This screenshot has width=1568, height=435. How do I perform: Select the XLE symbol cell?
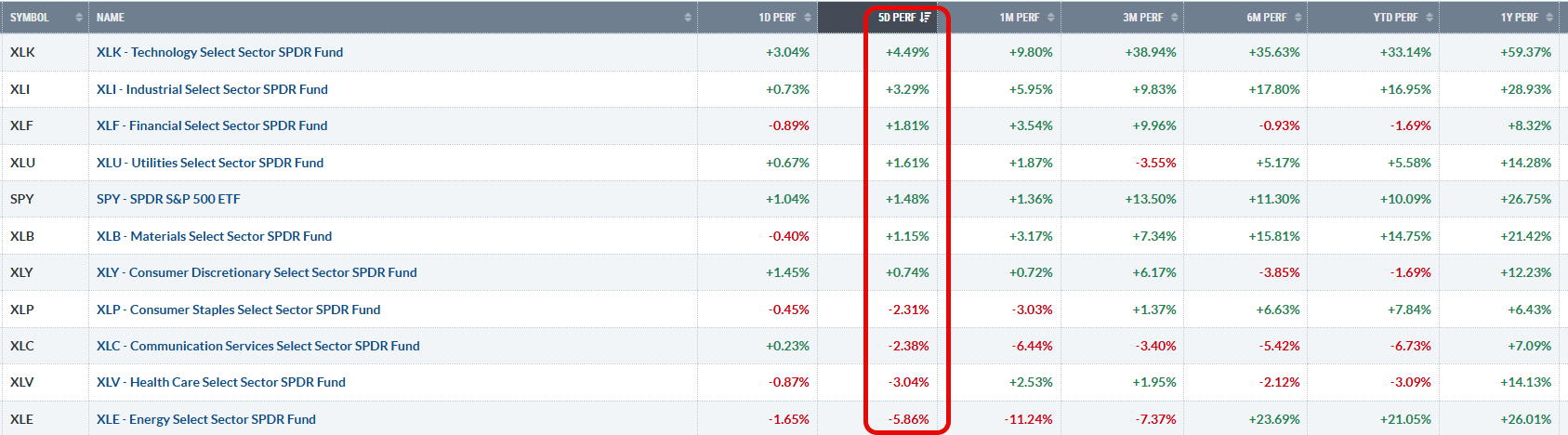(45, 419)
